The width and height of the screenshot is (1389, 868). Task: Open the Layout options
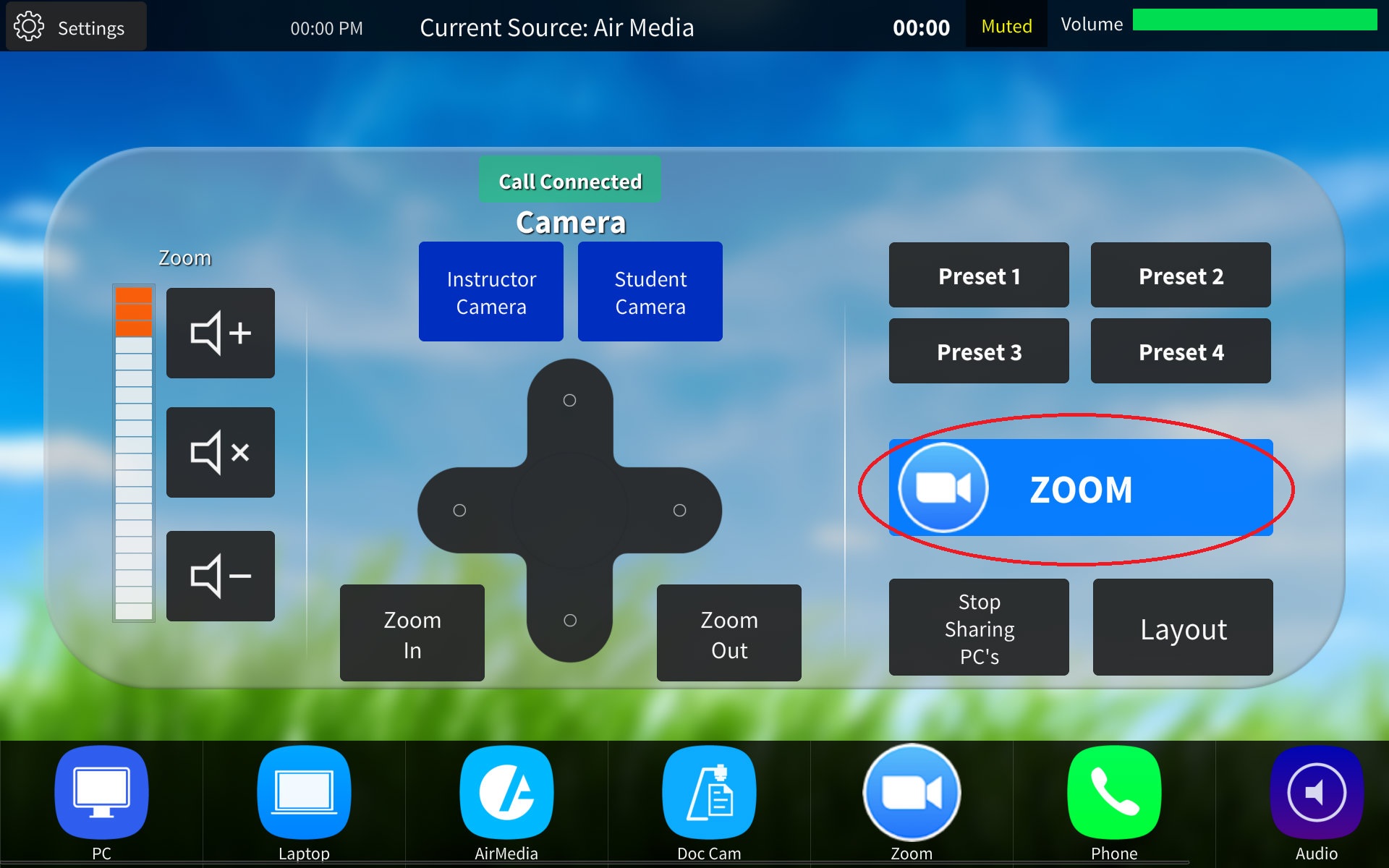pos(1183,628)
